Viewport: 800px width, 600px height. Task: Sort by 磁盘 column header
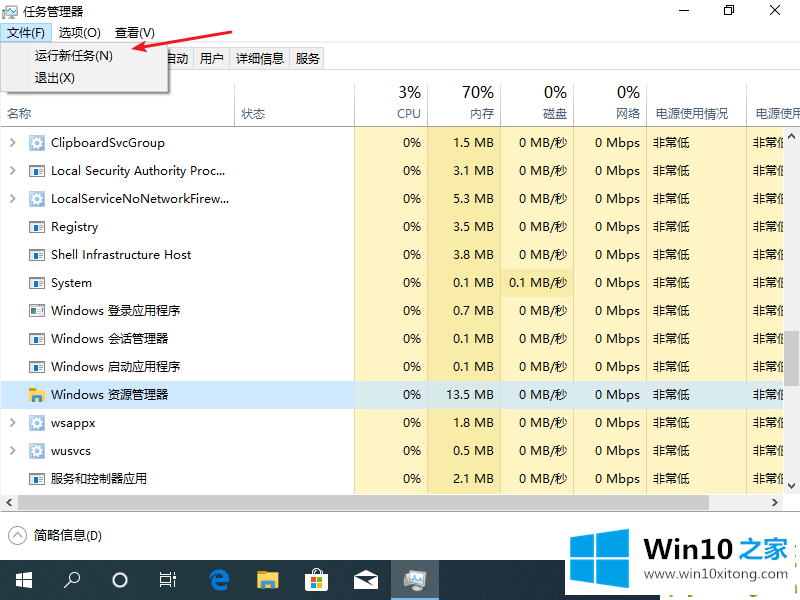click(x=537, y=105)
